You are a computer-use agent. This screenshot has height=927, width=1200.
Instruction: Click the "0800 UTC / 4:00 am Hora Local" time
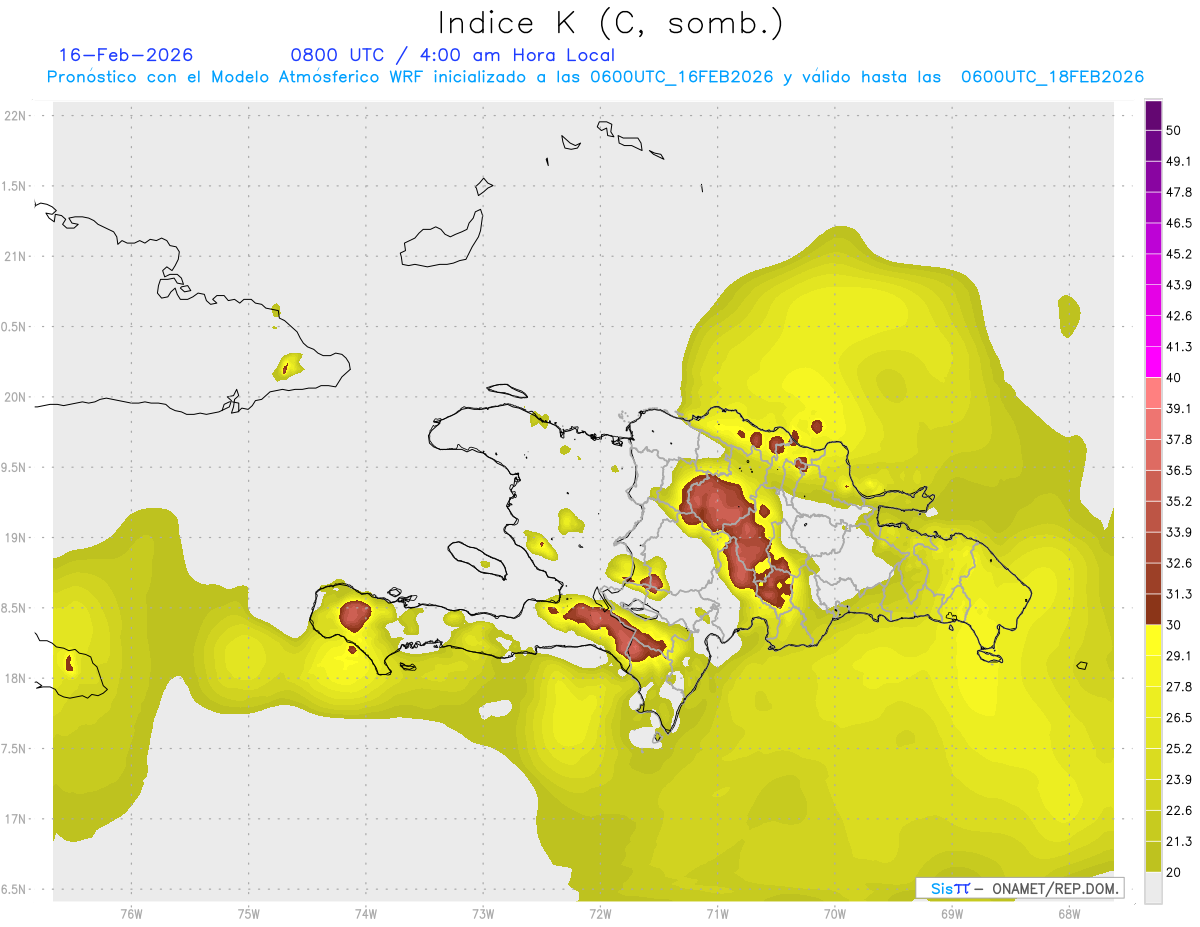point(453,55)
